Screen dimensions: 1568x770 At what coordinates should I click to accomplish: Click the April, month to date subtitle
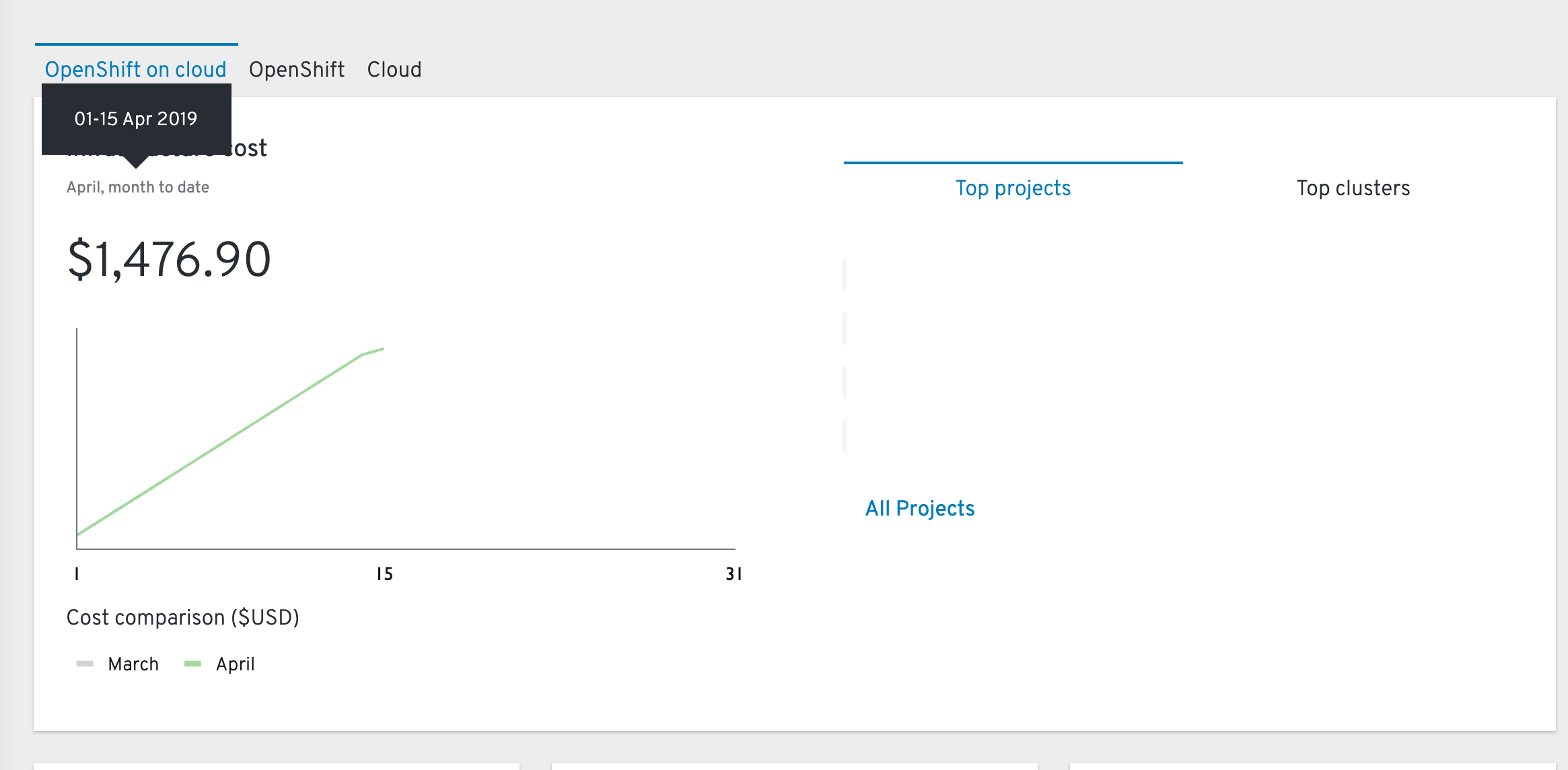coord(138,187)
